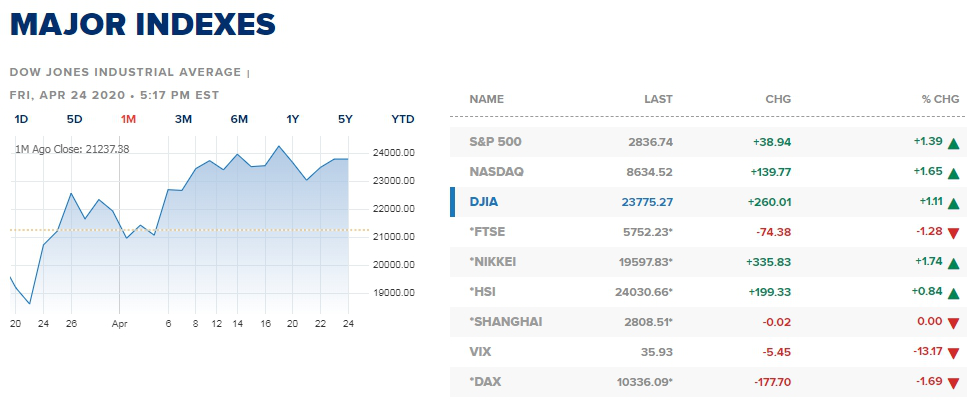Click the green up arrow beside S&P 500

[x=953, y=142]
